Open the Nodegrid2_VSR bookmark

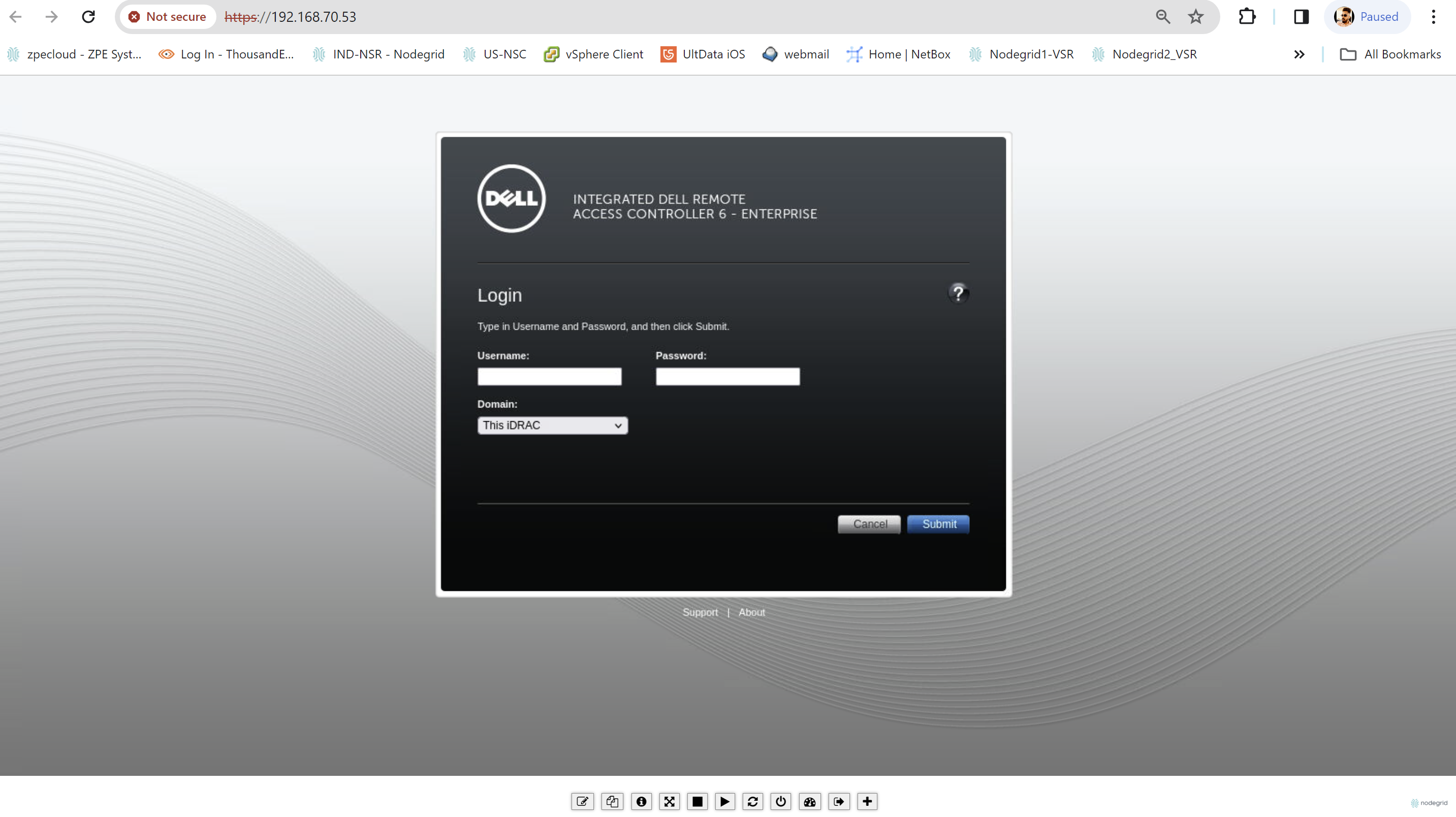pos(1145,54)
